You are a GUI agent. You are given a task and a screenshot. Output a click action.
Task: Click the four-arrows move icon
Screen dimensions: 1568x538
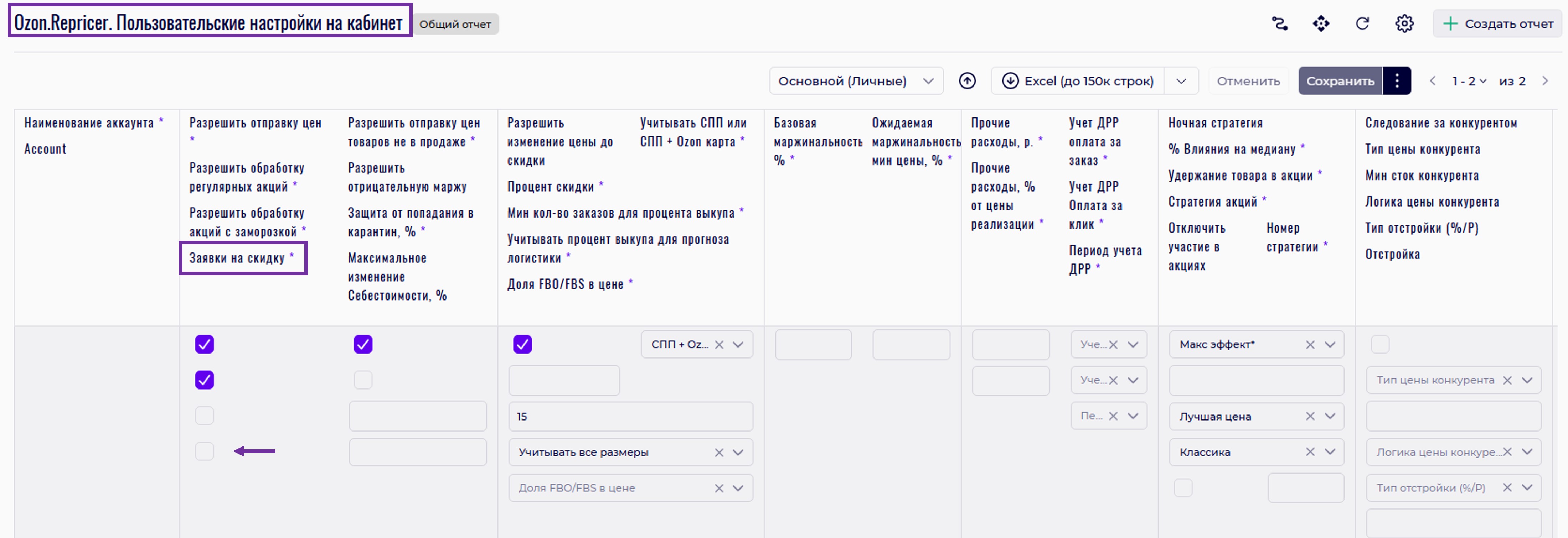pyautogui.click(x=1321, y=24)
